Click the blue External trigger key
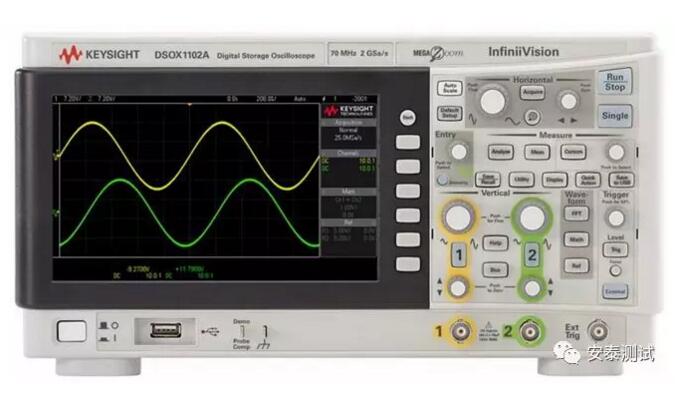Viewport: 681px width, 396px height. point(615,291)
